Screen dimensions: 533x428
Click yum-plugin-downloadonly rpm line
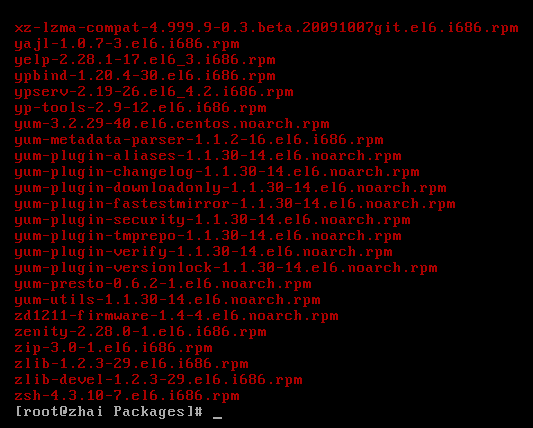point(230,188)
